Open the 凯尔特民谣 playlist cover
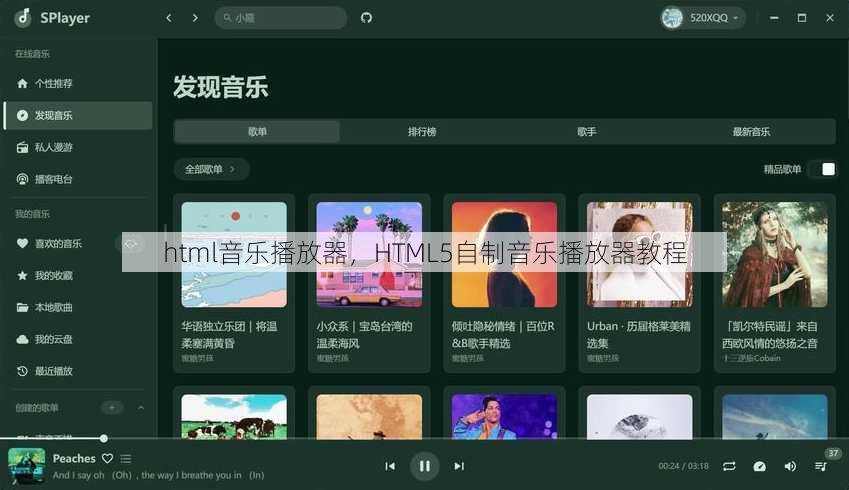This screenshot has height=490, width=849. (775, 254)
